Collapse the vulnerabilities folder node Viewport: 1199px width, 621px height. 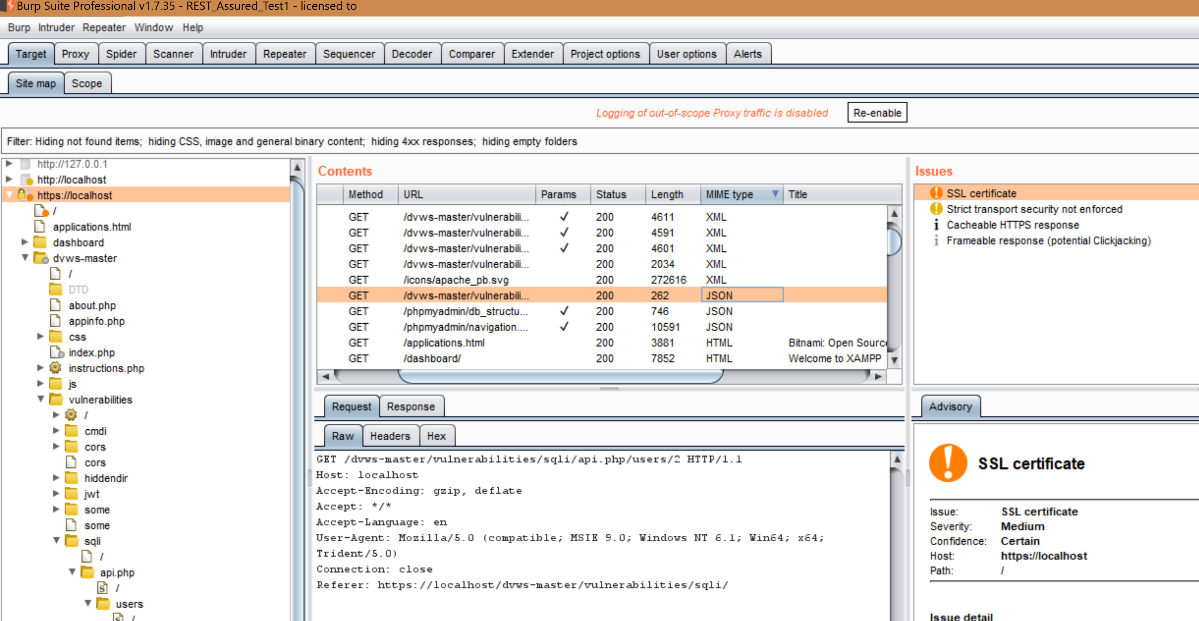(41, 399)
